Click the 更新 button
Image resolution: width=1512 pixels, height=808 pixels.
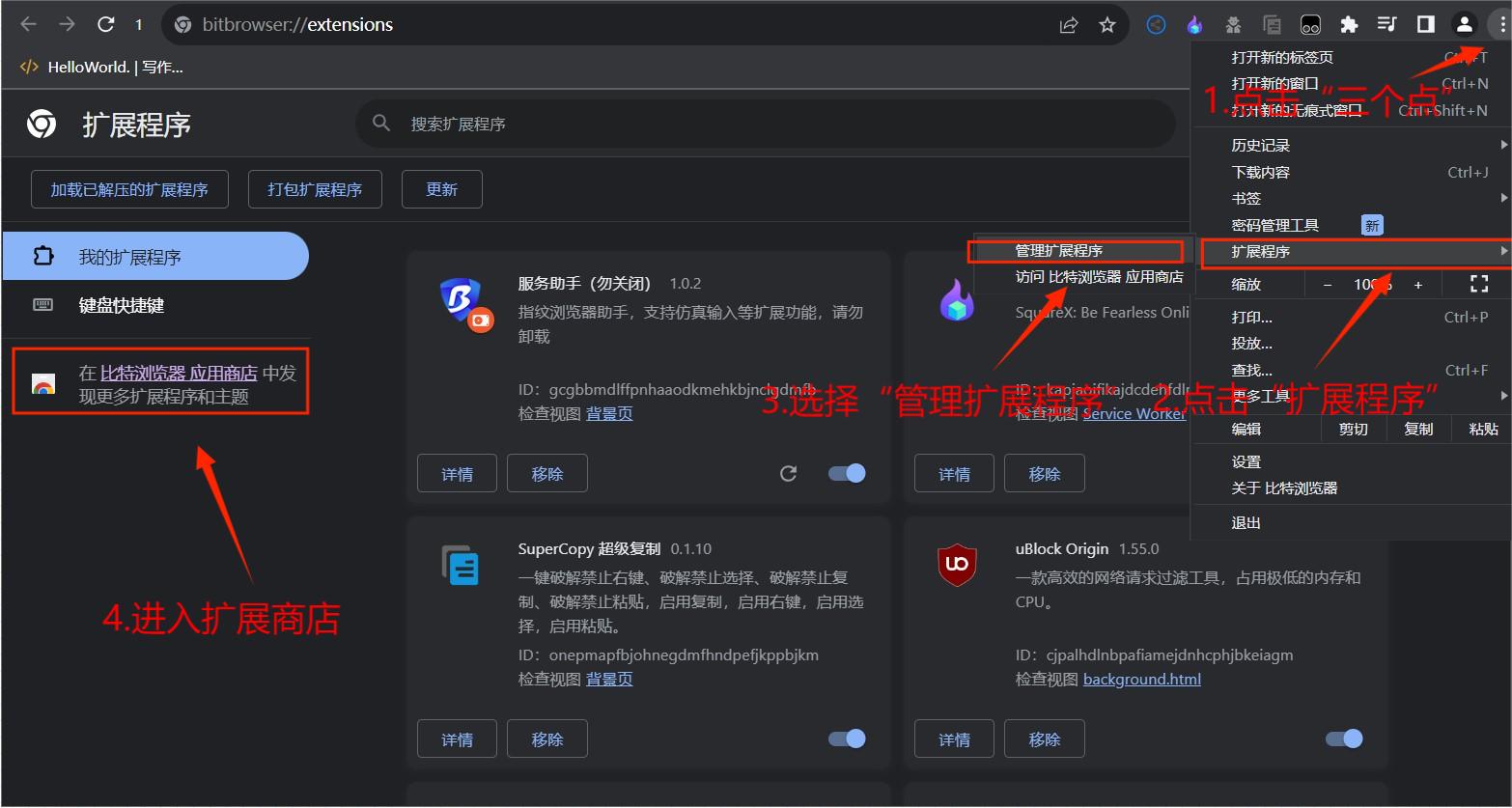tap(441, 189)
